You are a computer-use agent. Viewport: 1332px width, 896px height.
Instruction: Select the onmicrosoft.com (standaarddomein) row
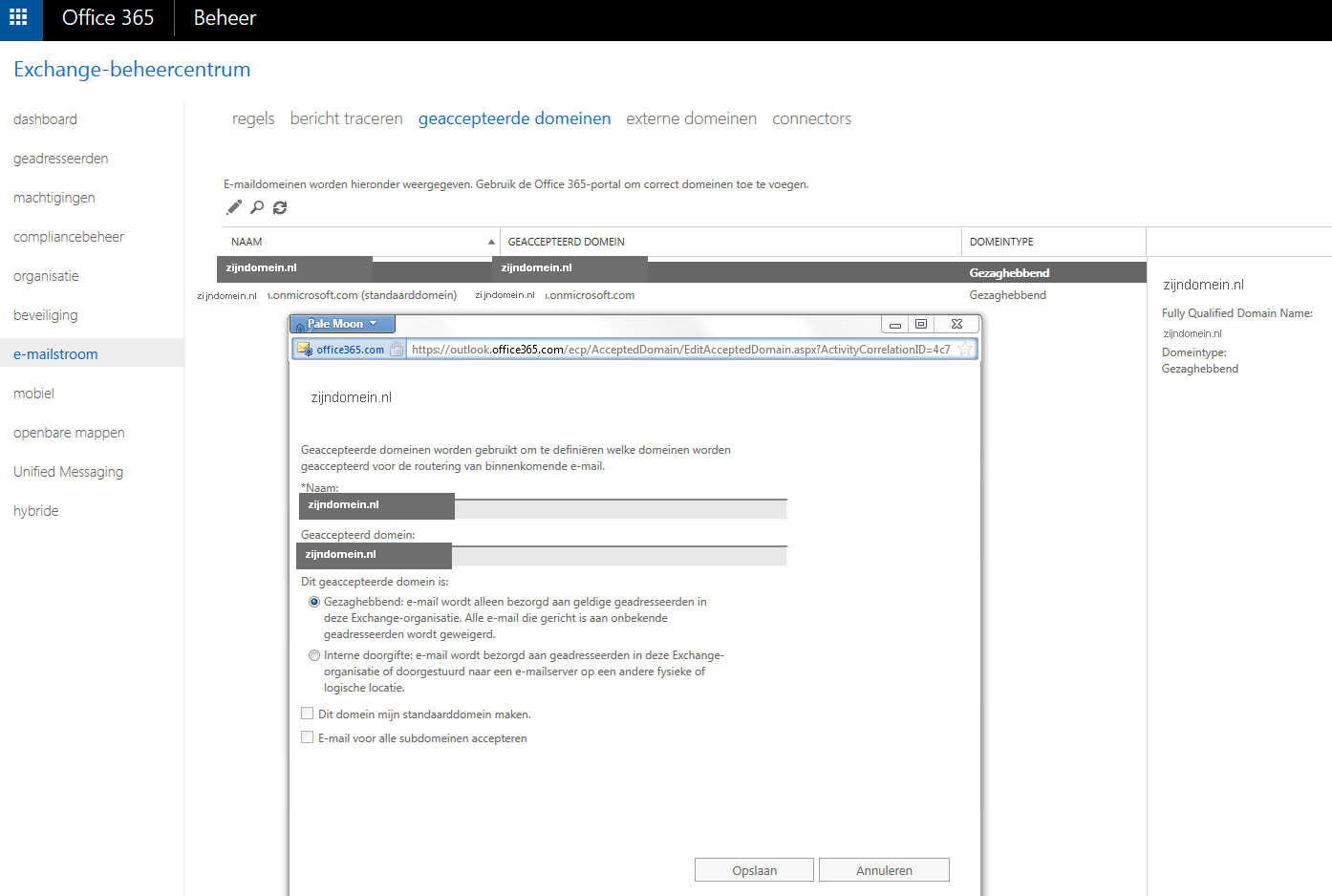tap(681, 295)
